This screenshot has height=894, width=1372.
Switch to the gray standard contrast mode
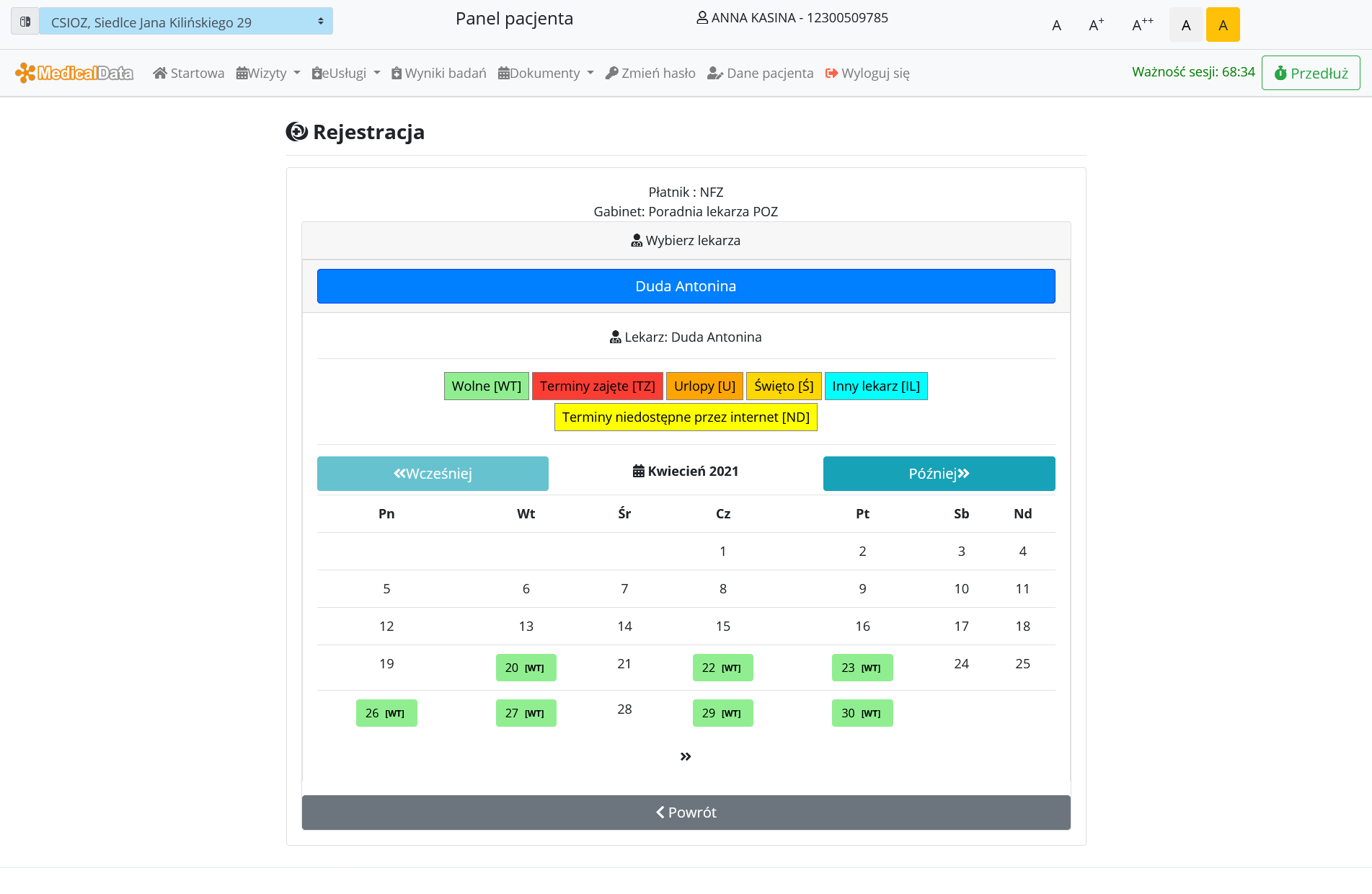(x=1186, y=25)
